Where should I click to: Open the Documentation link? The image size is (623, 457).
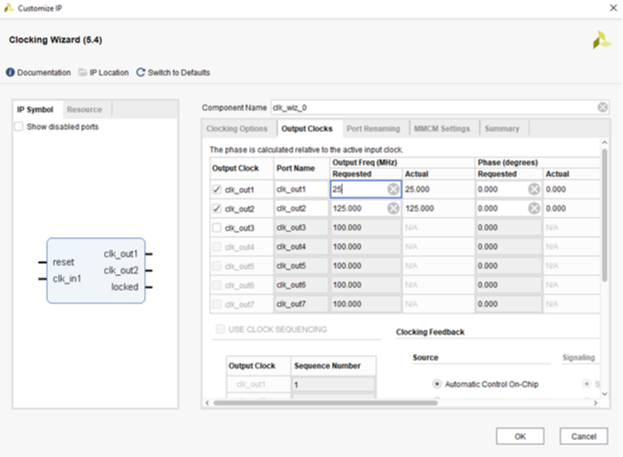pos(44,73)
